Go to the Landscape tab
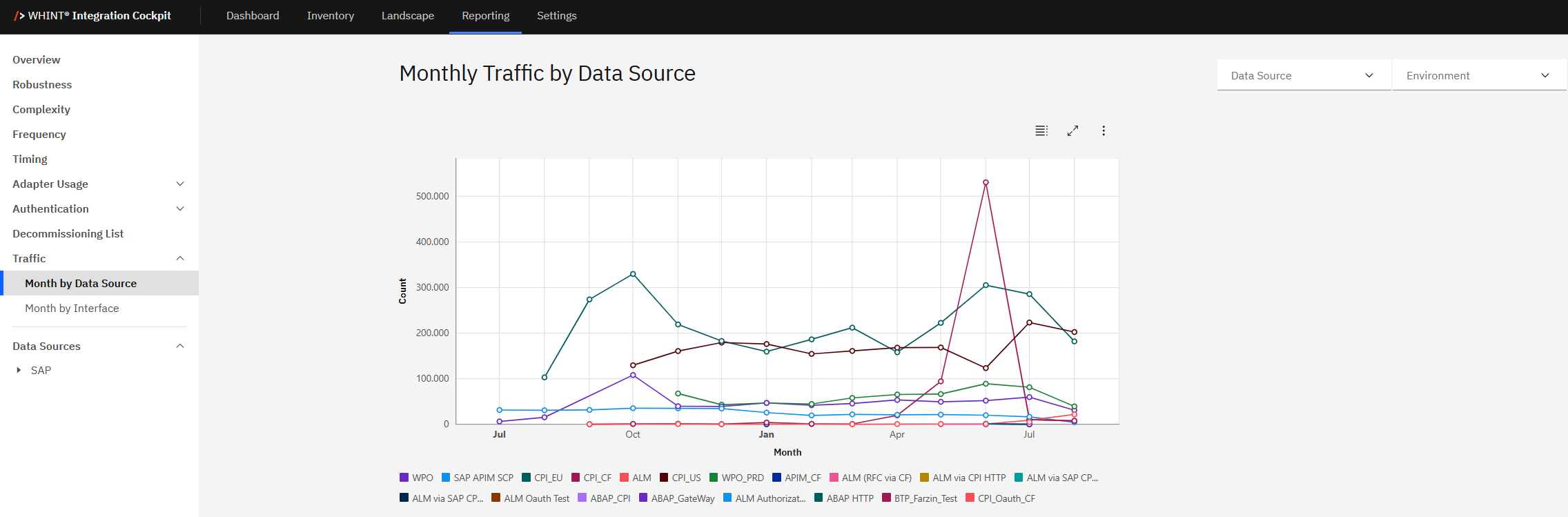The height and width of the screenshot is (517, 1568). click(408, 16)
